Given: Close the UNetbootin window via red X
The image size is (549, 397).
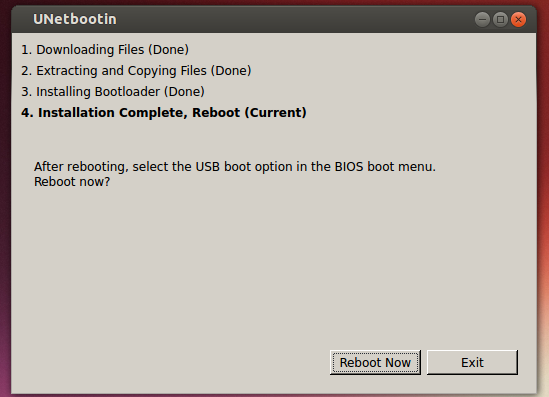Looking at the screenshot, I should point(518,20).
